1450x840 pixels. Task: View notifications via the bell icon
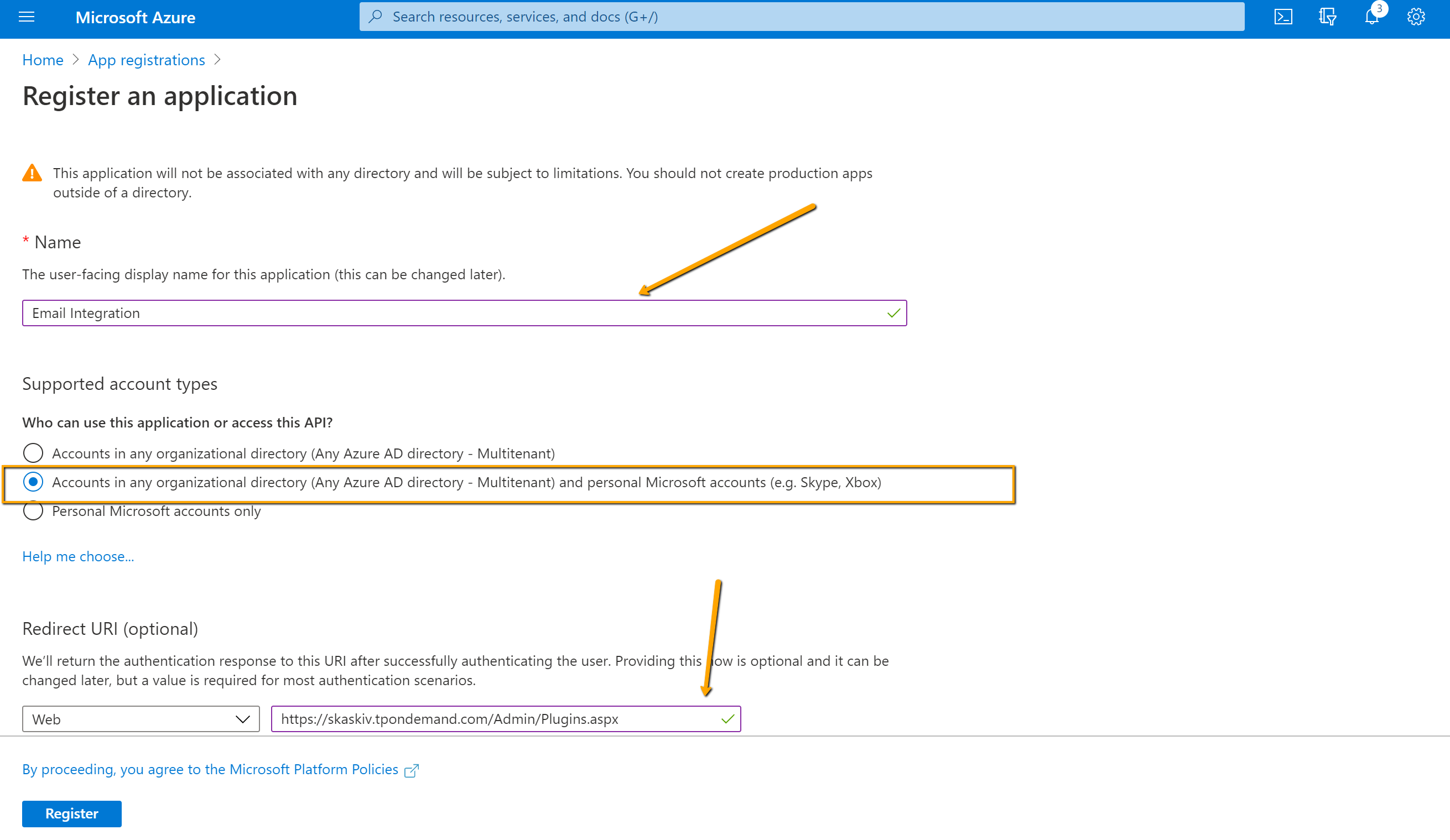click(1373, 17)
